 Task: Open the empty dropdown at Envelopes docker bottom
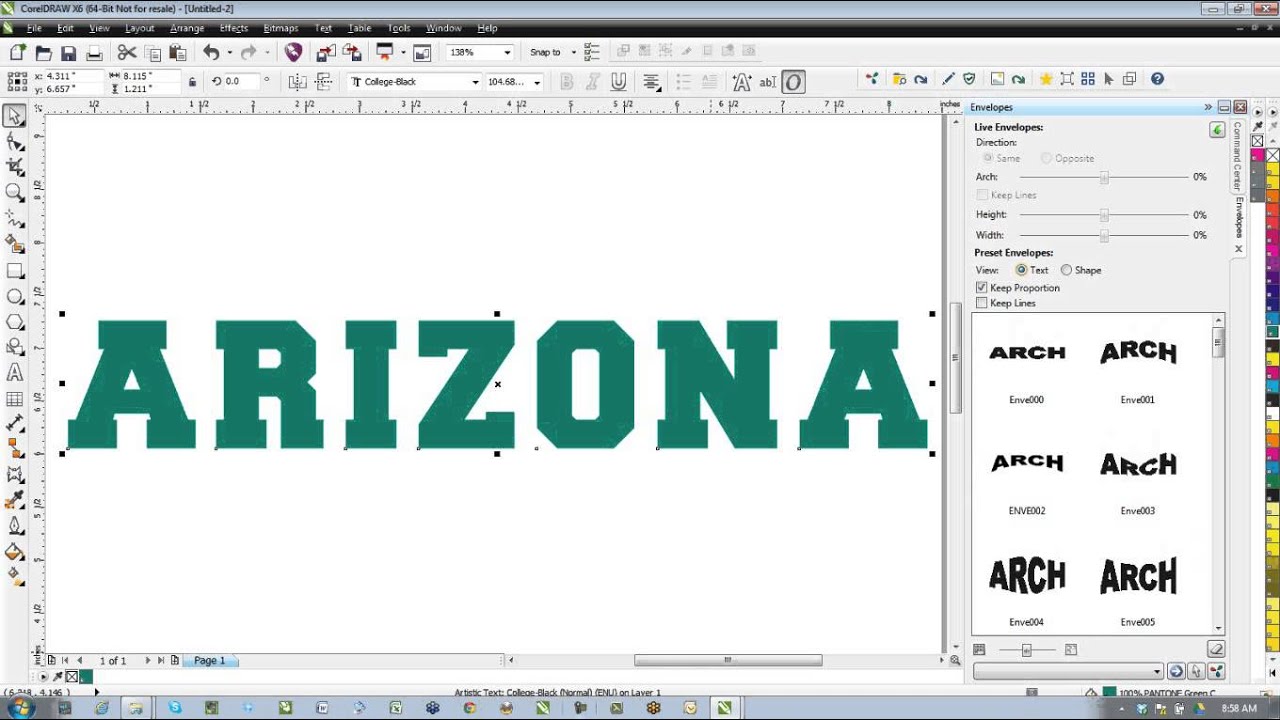1068,672
